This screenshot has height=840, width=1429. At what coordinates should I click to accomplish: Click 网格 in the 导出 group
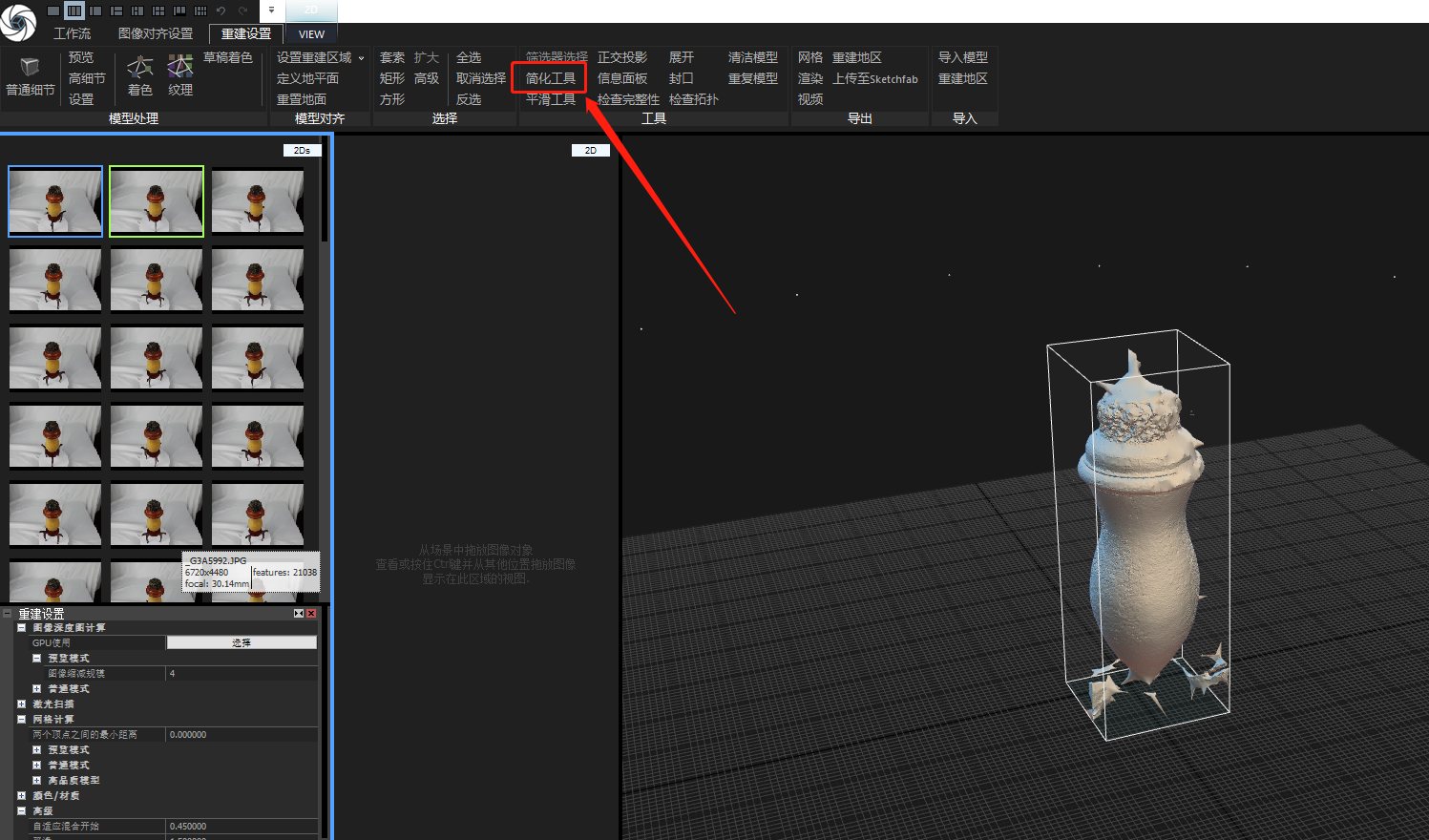pos(810,57)
